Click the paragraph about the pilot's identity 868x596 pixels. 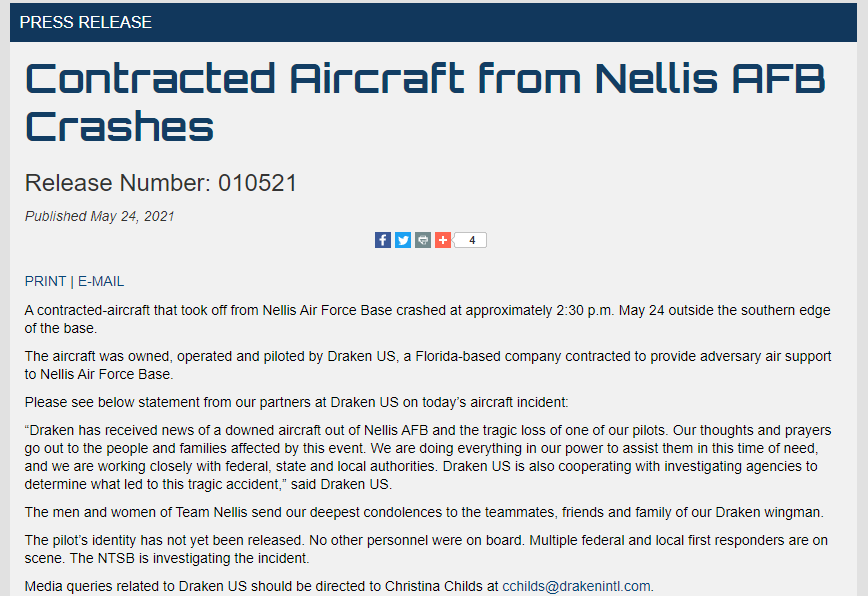click(x=427, y=549)
